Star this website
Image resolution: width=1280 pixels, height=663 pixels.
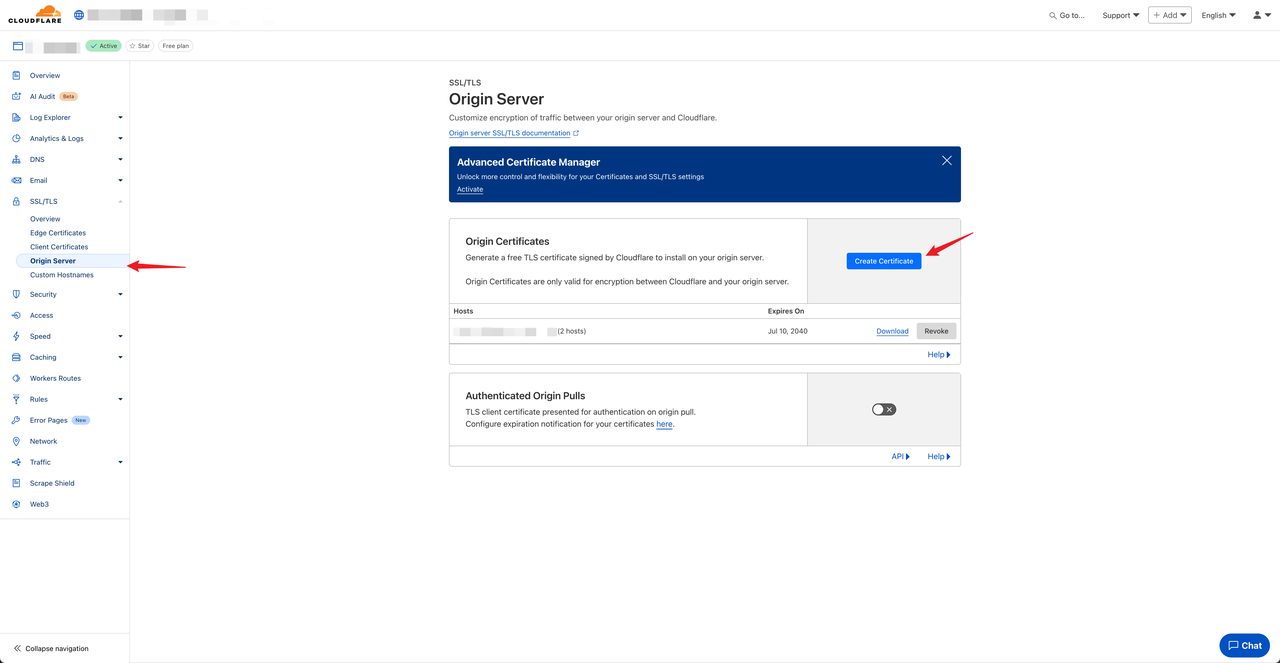point(140,45)
